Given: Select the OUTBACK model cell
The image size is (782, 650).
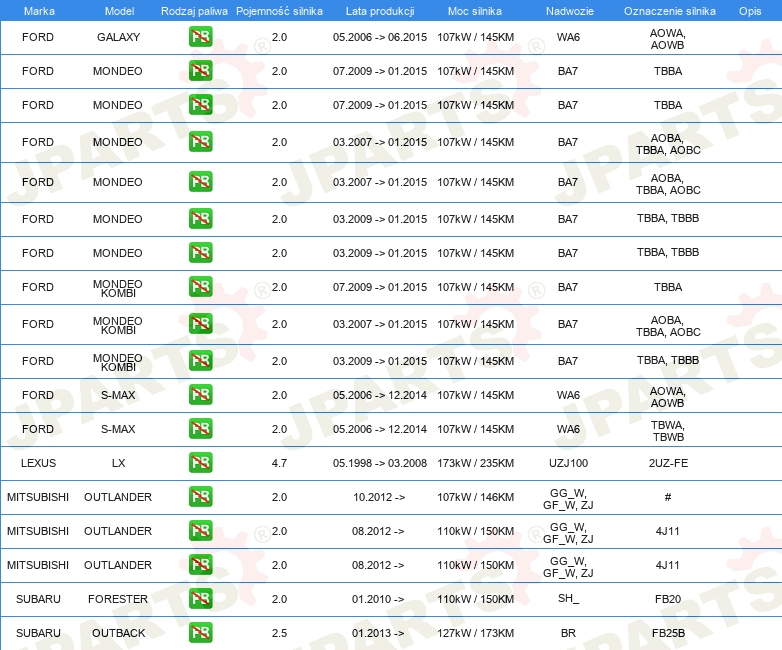Looking at the screenshot, I should [x=118, y=633].
